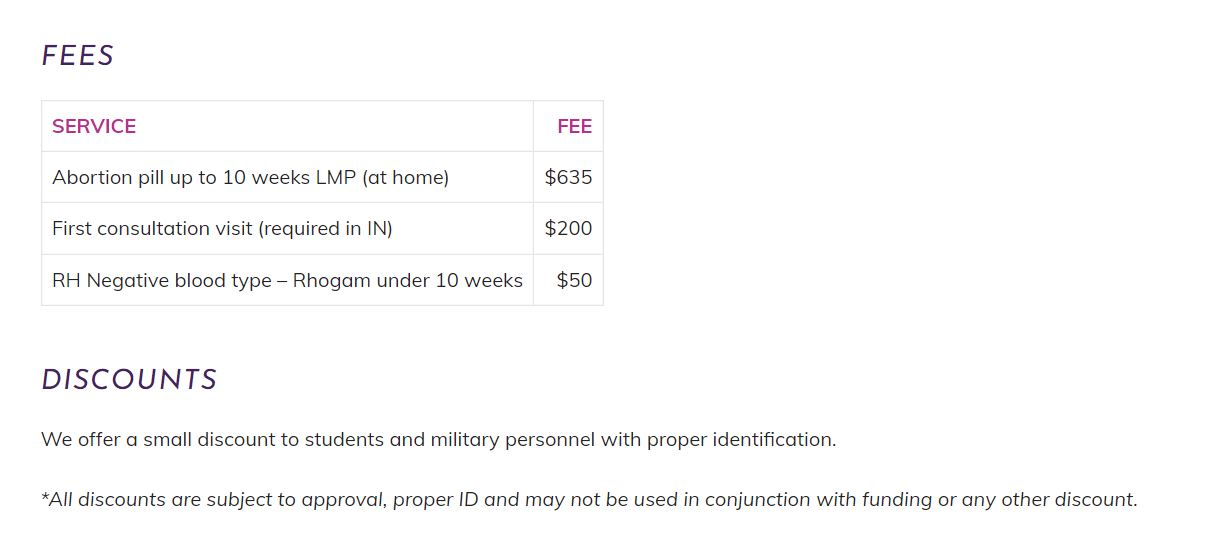Click the FEE column header
The width and height of the screenshot is (1206, 547).
click(575, 126)
